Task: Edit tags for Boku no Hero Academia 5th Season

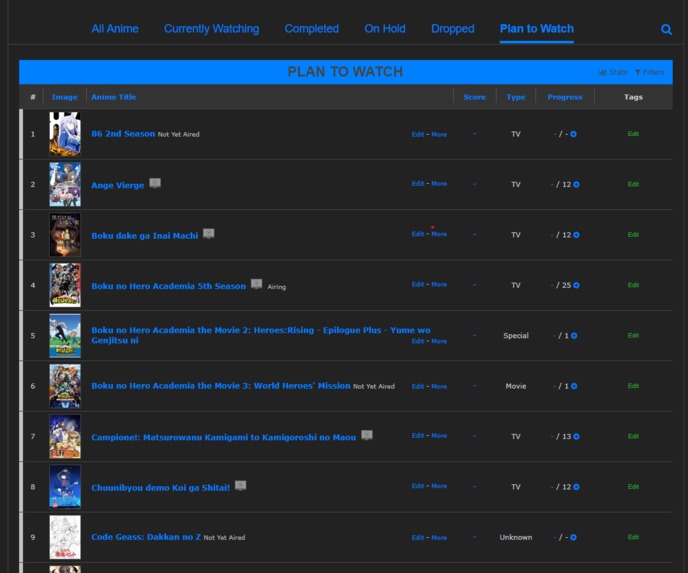Action: tap(633, 285)
